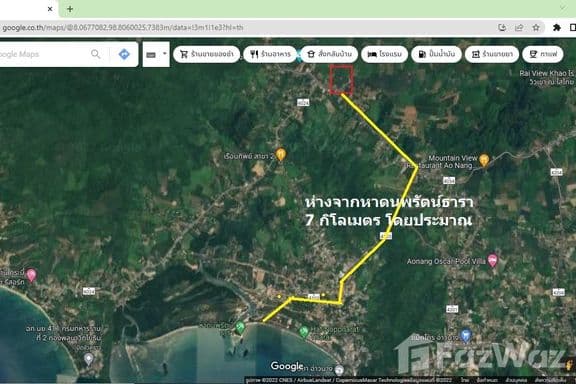Click the Aonang Oscar Pool Villa label
This screenshot has width=576, height=384.
446,261
